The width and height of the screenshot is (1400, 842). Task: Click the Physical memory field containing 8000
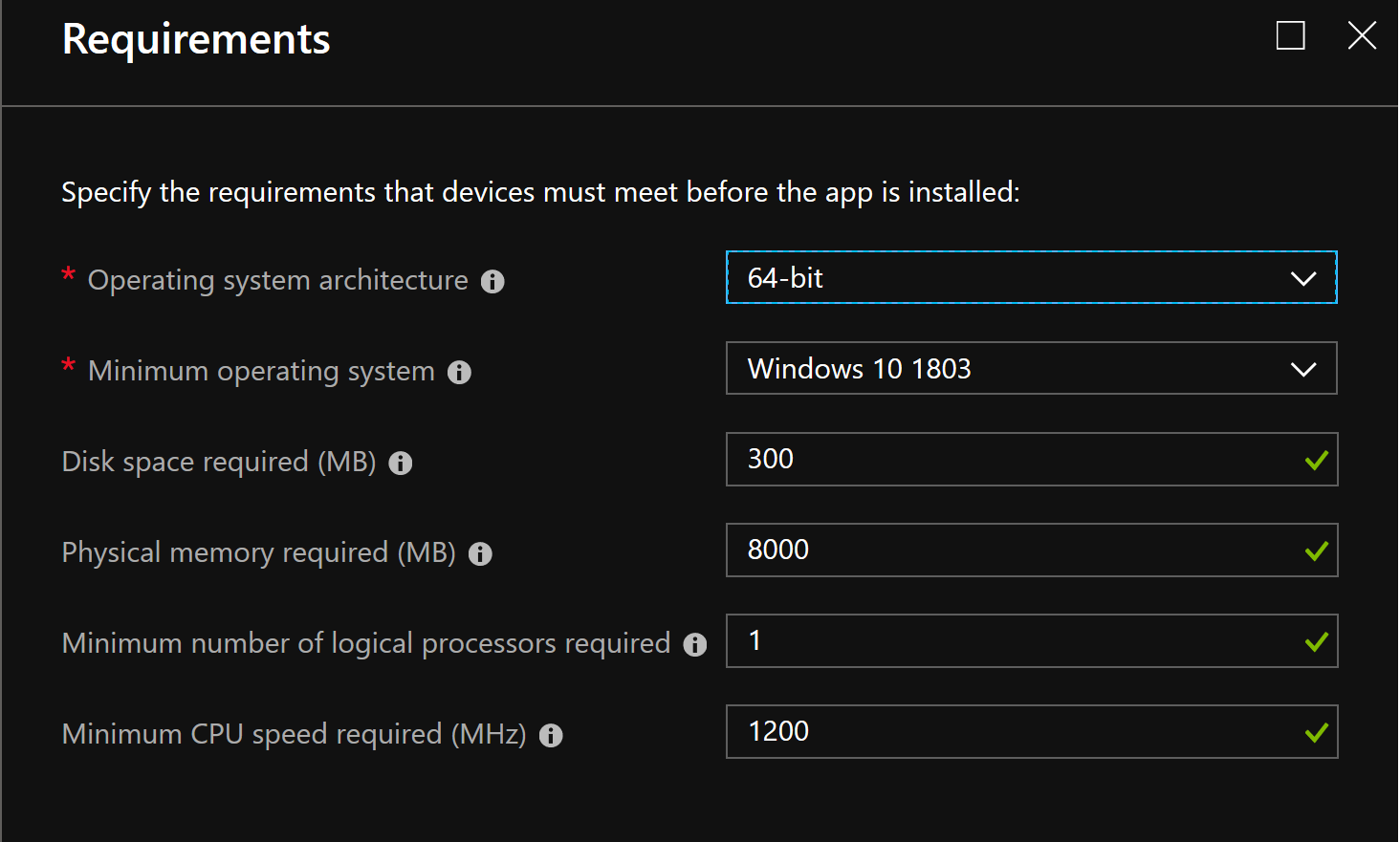(x=1032, y=550)
